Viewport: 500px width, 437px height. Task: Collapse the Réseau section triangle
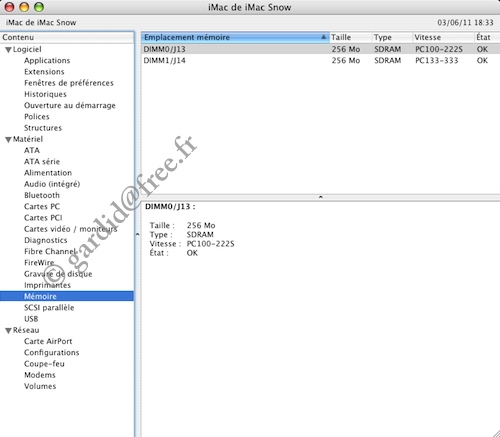point(8,331)
